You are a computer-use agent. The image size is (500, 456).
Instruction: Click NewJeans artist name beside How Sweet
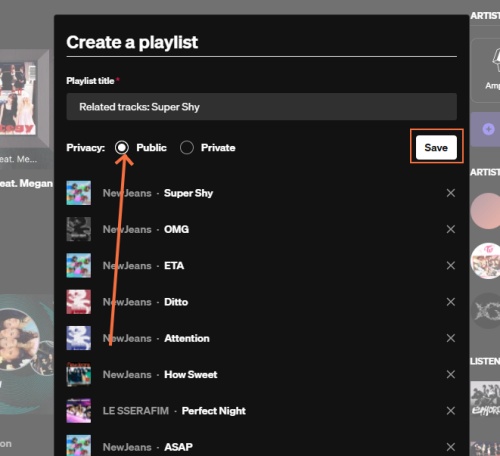[127, 375]
